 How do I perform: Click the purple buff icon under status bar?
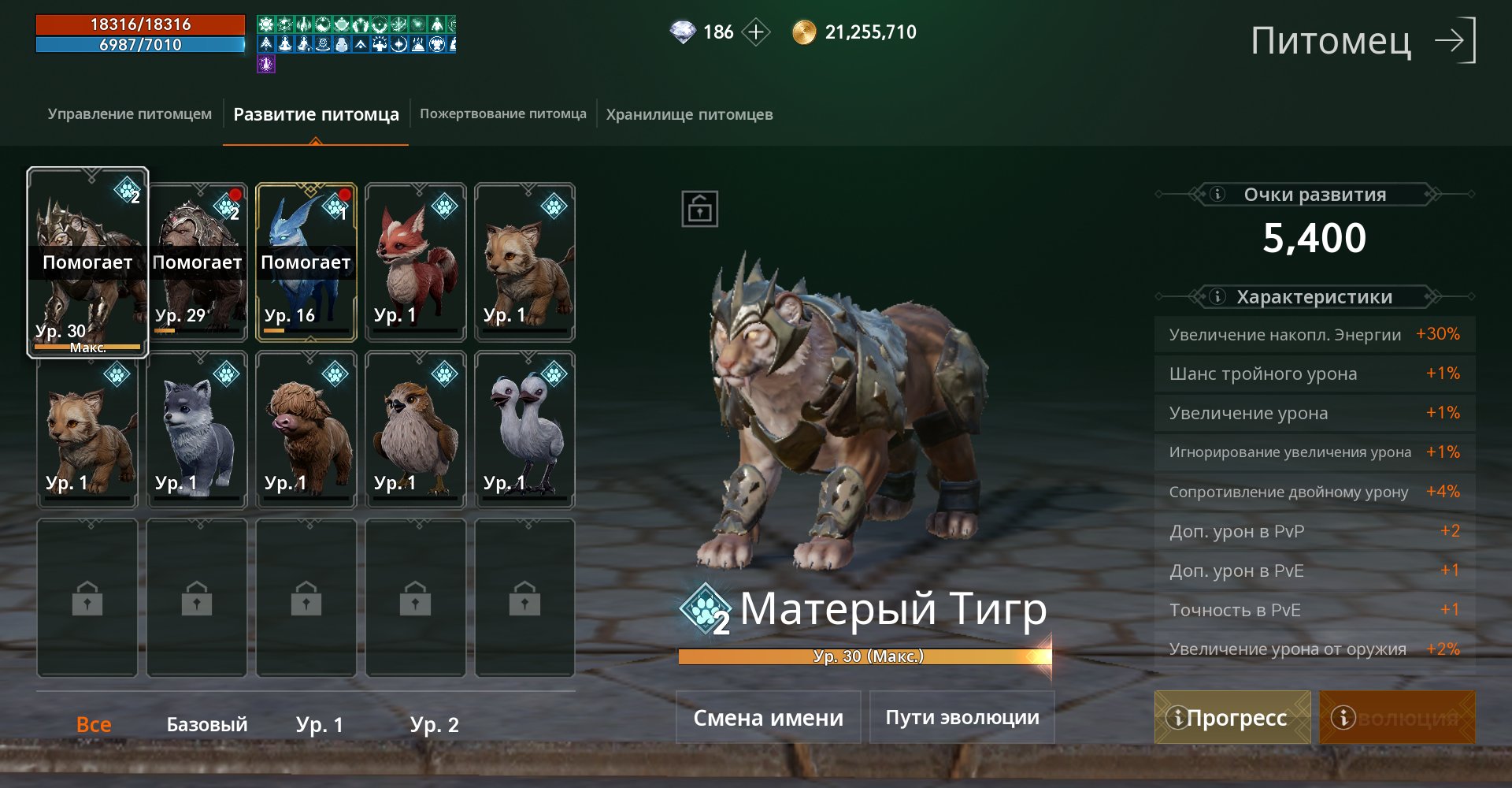[266, 64]
